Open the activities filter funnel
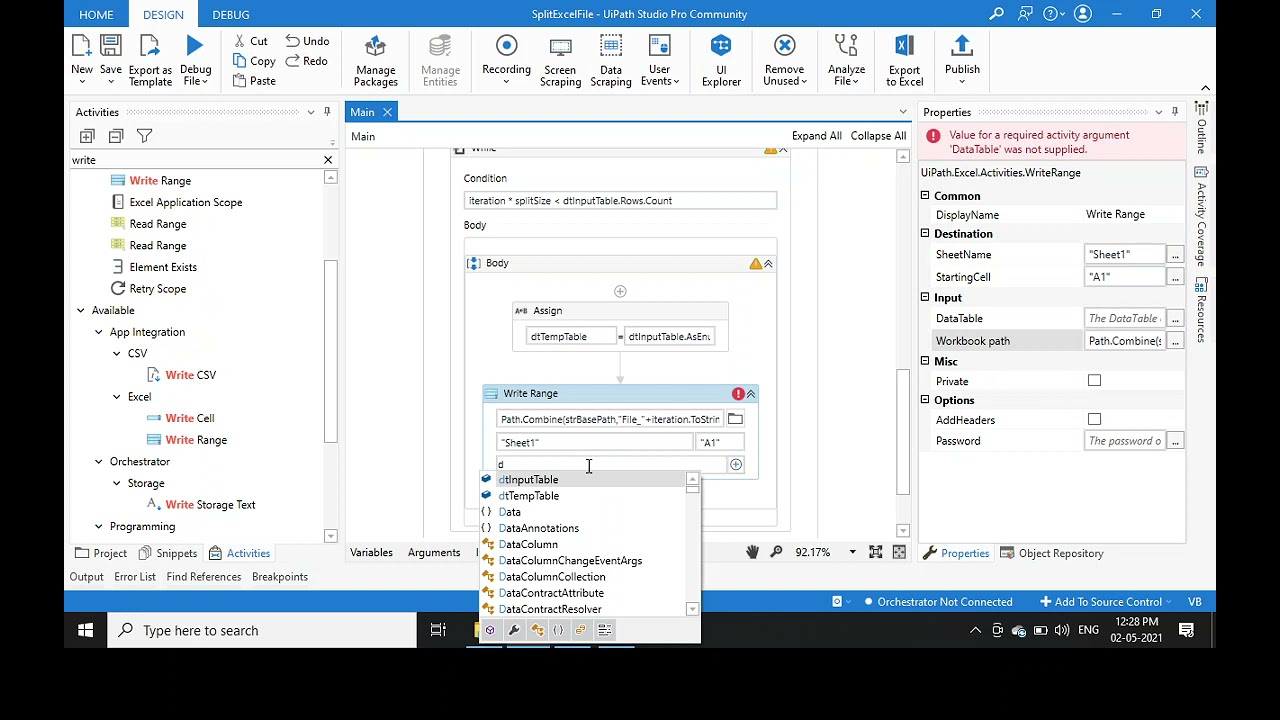 pyautogui.click(x=145, y=136)
